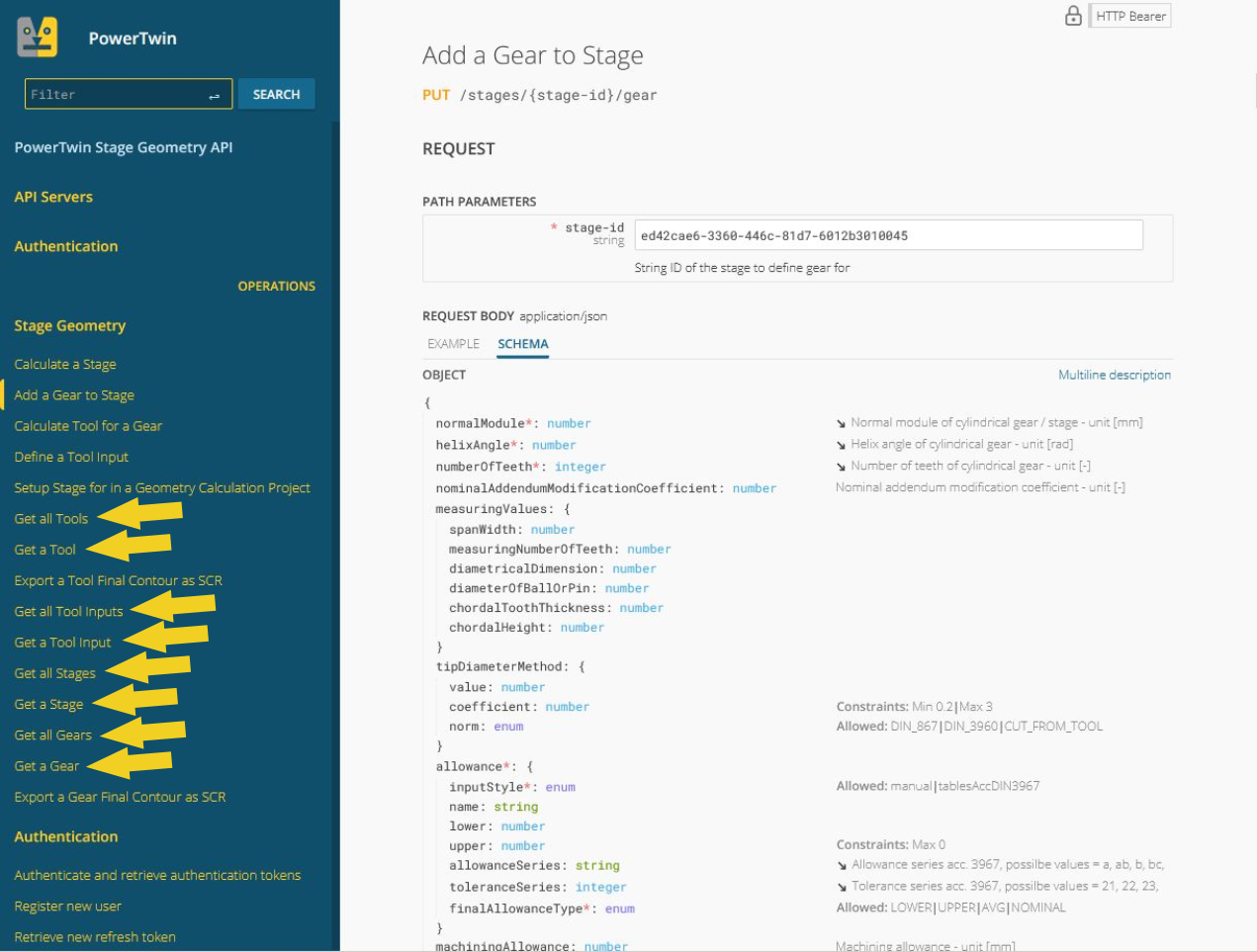Screen dimensions: 1257x952
Task: Expand the toleranceSeries description arrow
Action: pyautogui.click(x=842, y=887)
